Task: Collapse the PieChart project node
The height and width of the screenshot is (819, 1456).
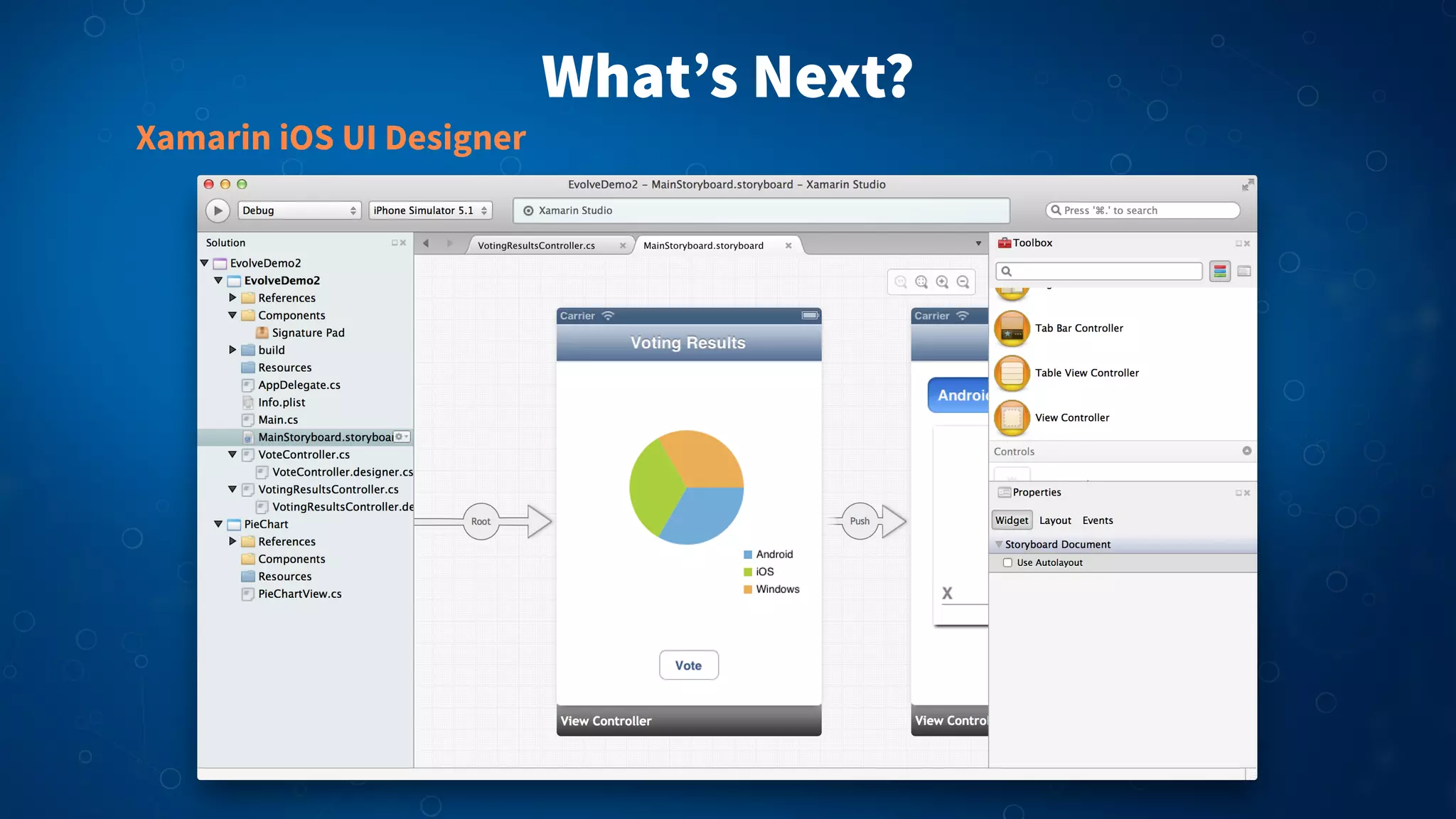Action: [x=218, y=524]
